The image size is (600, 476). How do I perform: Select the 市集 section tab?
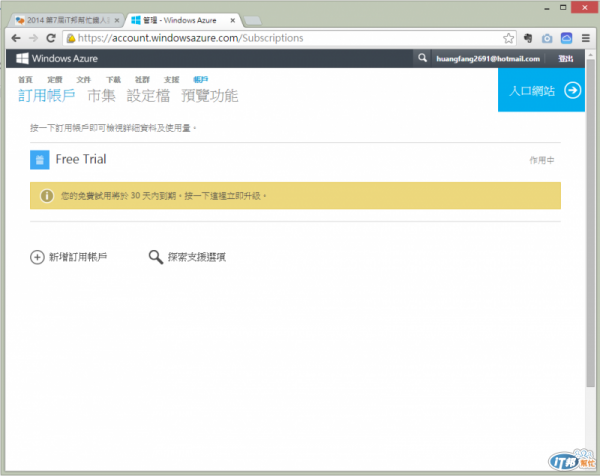click(x=101, y=96)
